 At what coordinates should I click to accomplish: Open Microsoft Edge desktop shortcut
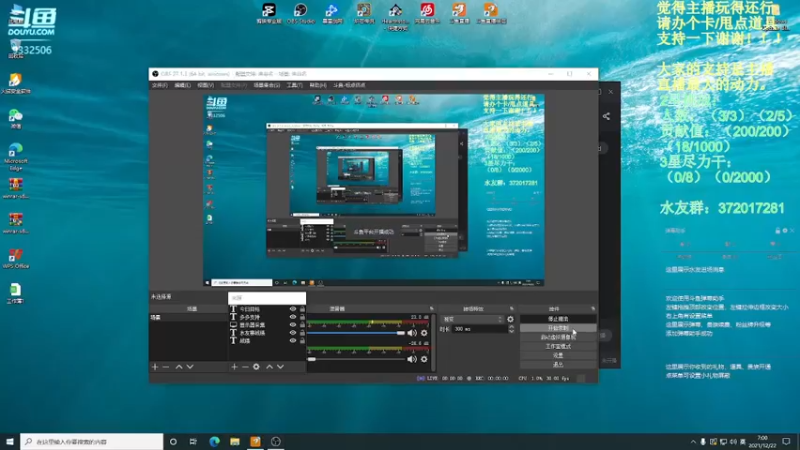[15, 157]
